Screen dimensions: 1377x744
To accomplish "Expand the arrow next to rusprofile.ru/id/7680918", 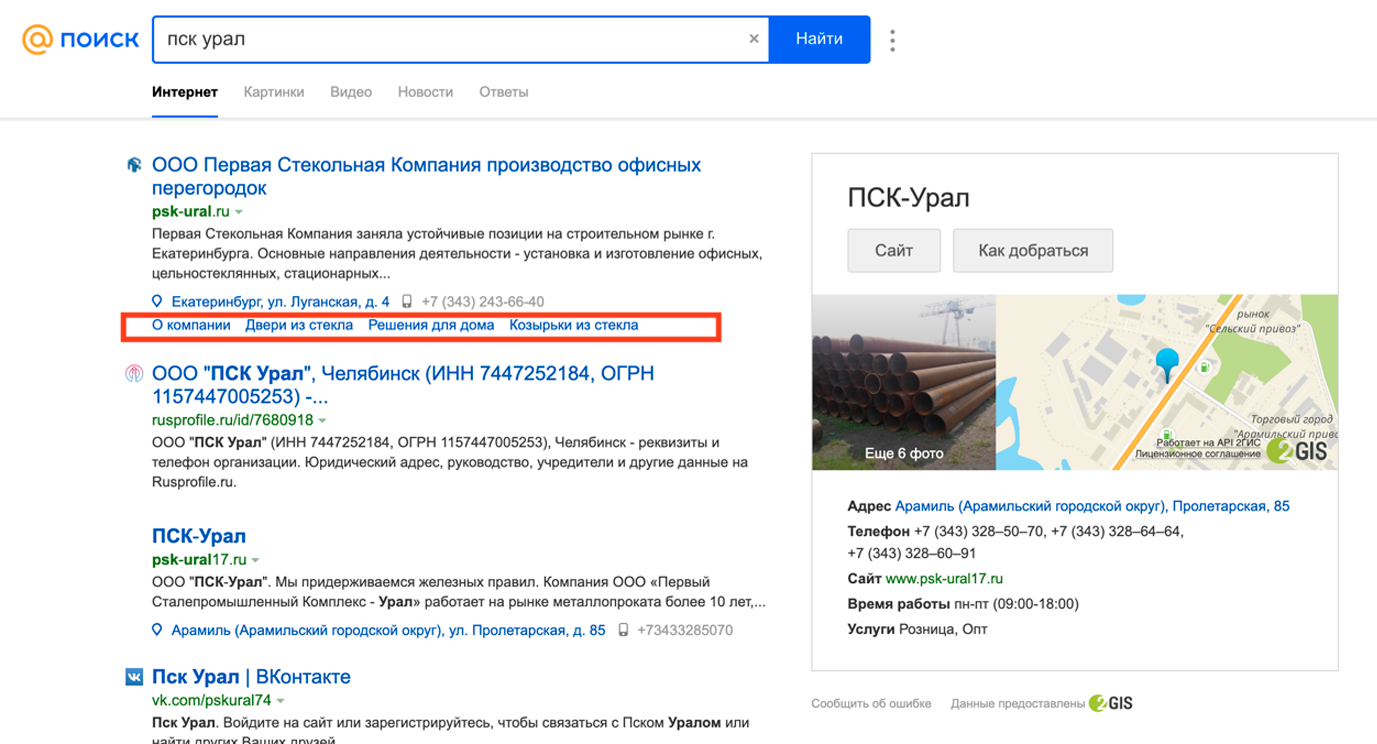I will click(323, 421).
